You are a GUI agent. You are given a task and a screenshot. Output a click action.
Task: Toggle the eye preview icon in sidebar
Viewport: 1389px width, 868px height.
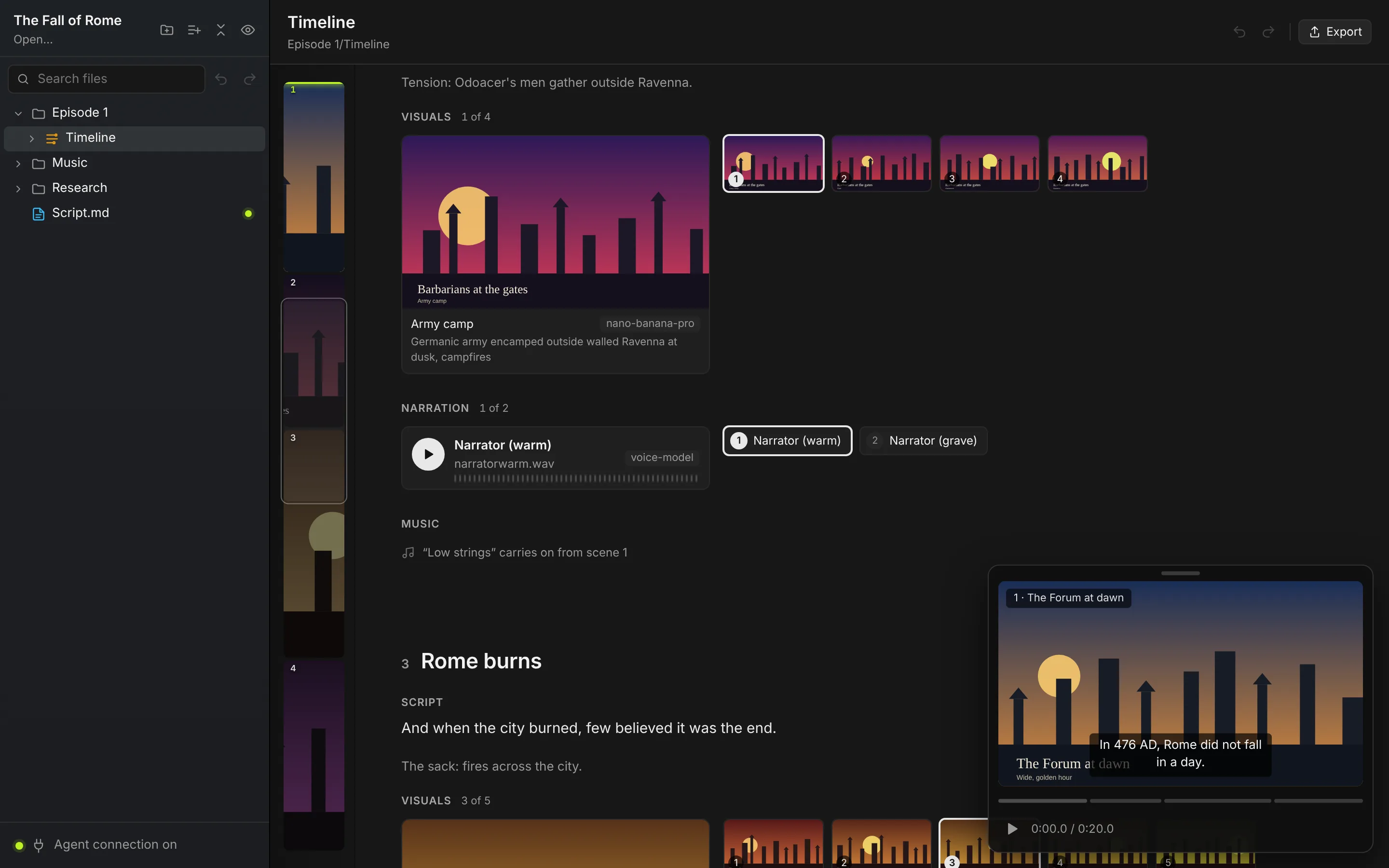[x=248, y=30]
